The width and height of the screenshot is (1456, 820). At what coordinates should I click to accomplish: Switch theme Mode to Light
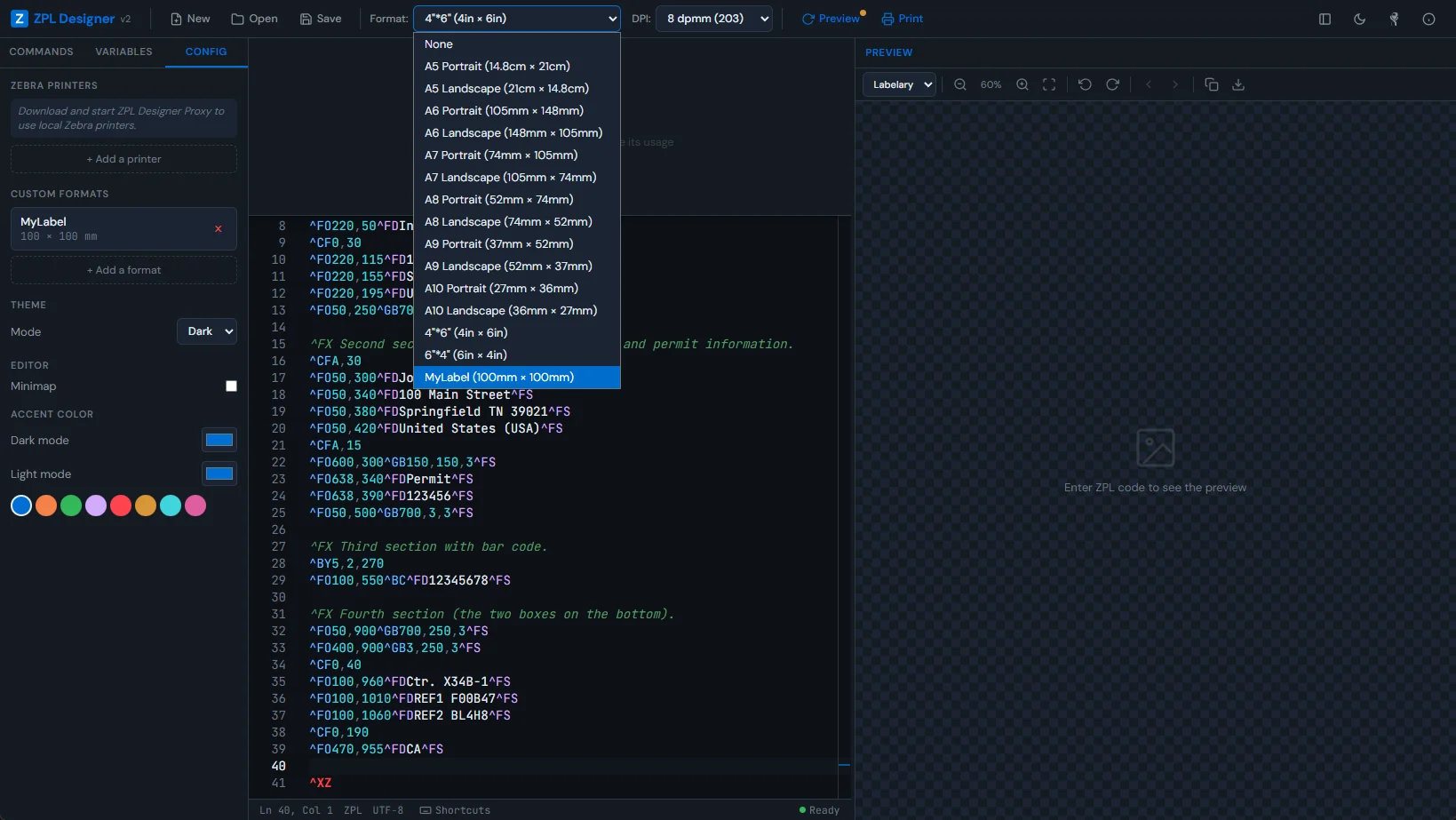pos(206,331)
